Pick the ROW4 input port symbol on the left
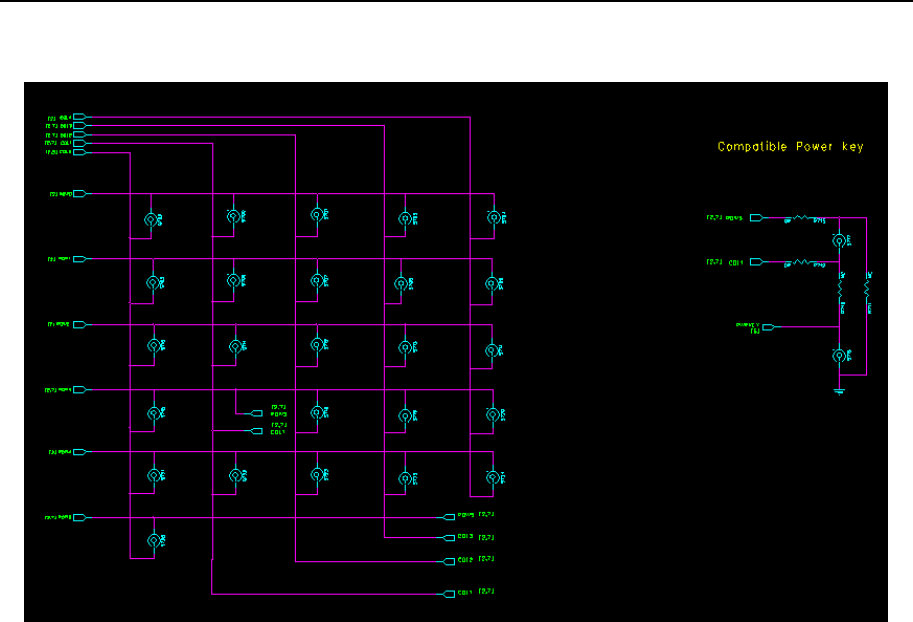Image resolution: width=913 pixels, height=622 pixels. (79, 452)
